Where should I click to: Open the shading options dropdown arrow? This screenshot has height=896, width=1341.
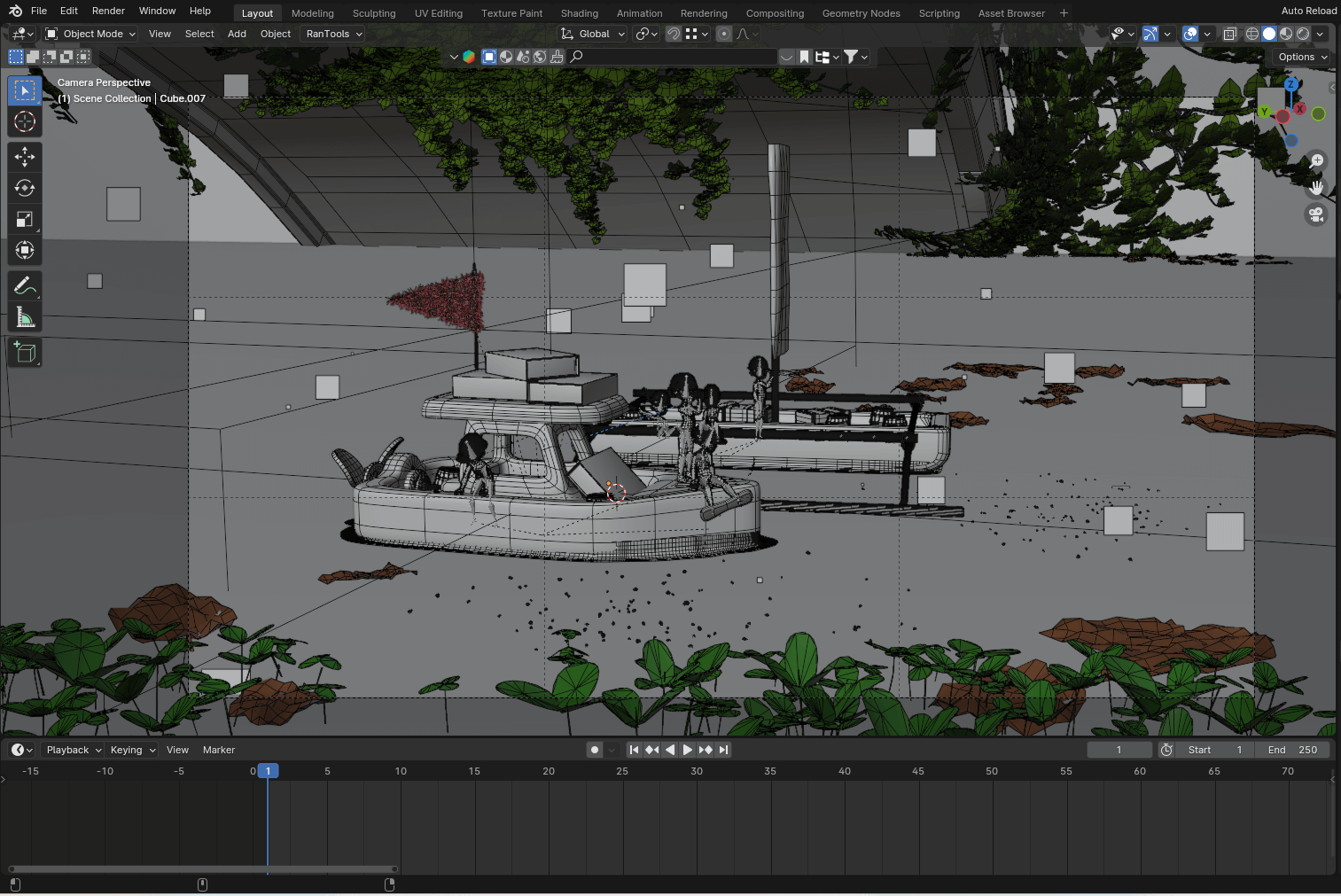point(1320,34)
